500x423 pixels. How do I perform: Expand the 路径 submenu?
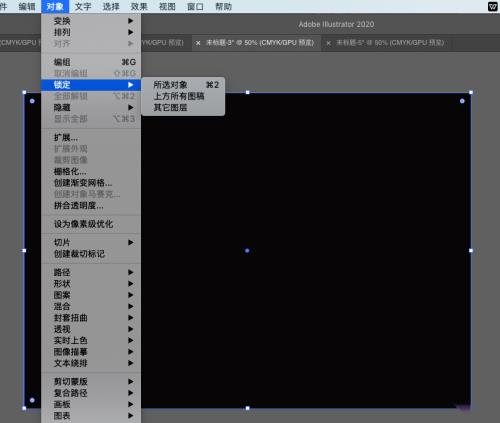(x=91, y=272)
